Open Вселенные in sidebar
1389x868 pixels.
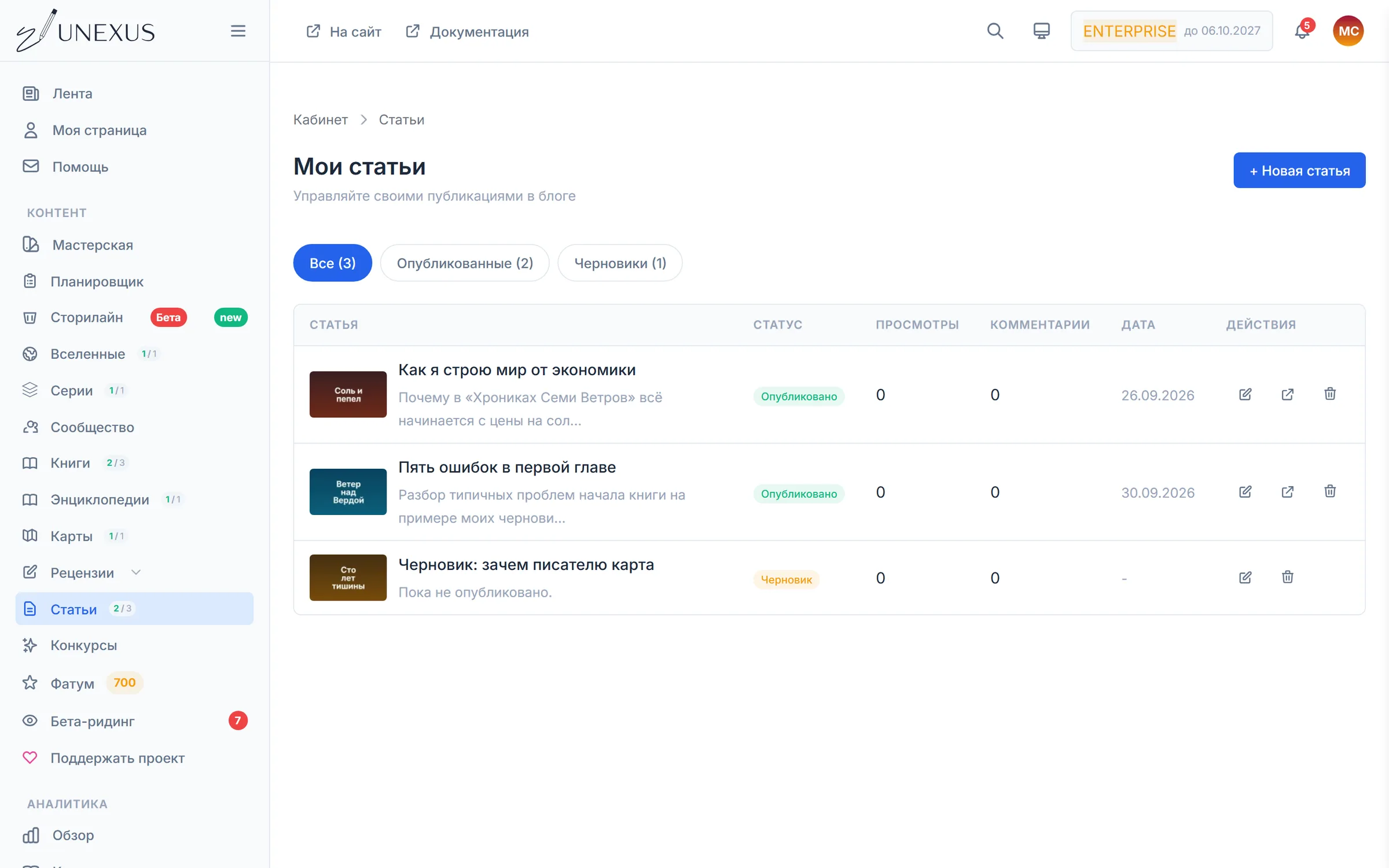[x=134, y=354]
